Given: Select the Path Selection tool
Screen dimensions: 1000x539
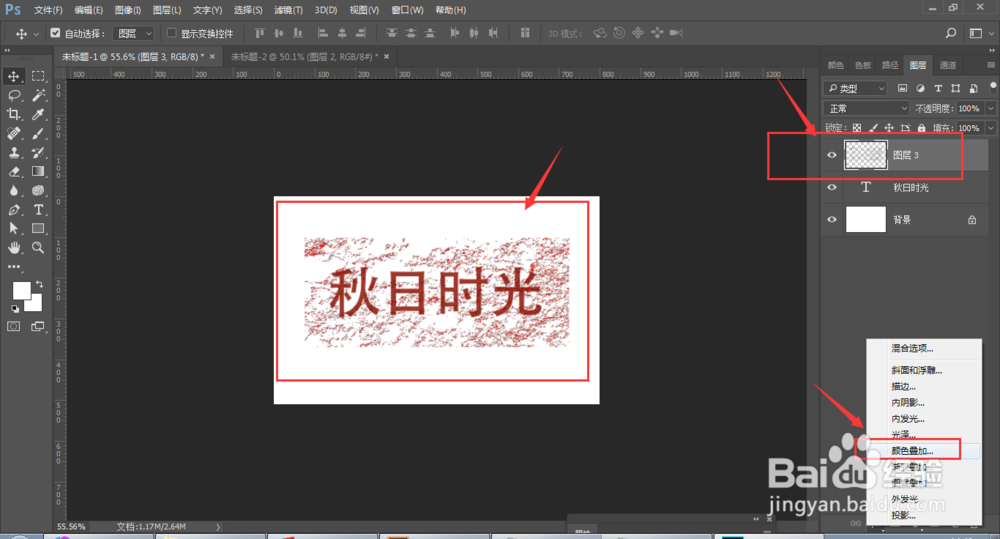Looking at the screenshot, I should (13, 228).
